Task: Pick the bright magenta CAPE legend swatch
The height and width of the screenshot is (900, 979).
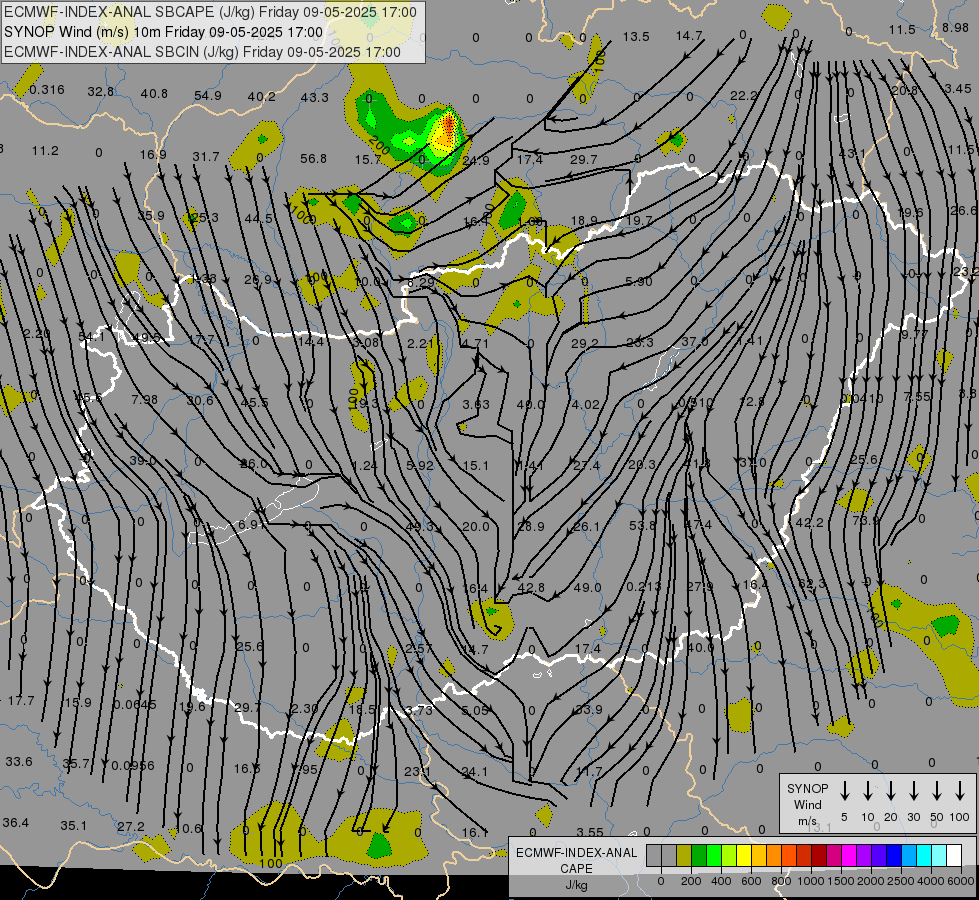Action: [849, 856]
